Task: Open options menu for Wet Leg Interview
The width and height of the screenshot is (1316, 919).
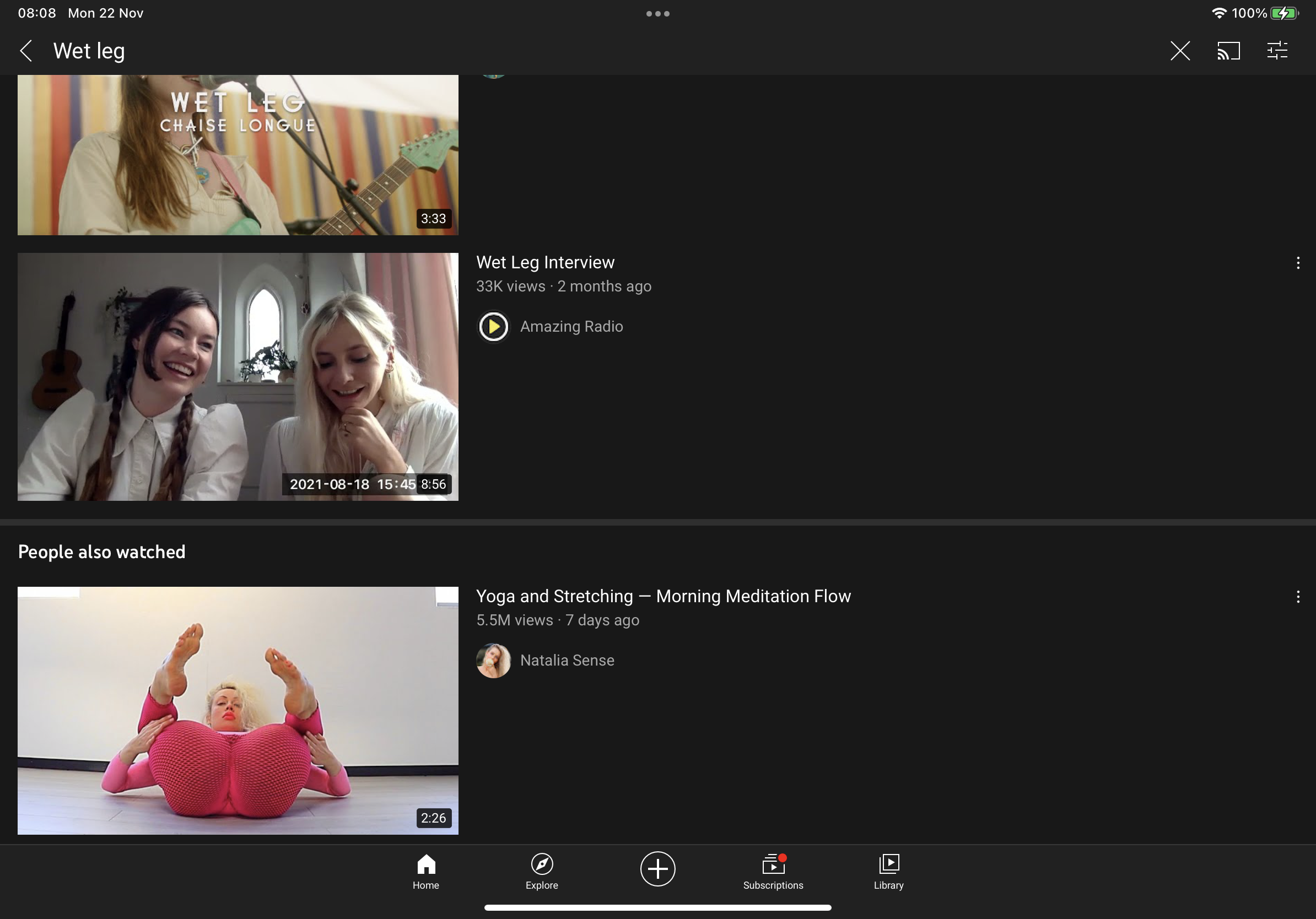Action: [1298, 263]
